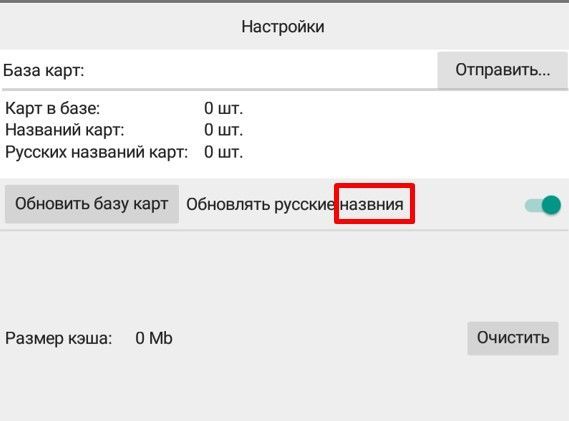Click 0 шт. value beside Русских названий карт
Viewport: 569px width, 421px height.
coord(224,152)
